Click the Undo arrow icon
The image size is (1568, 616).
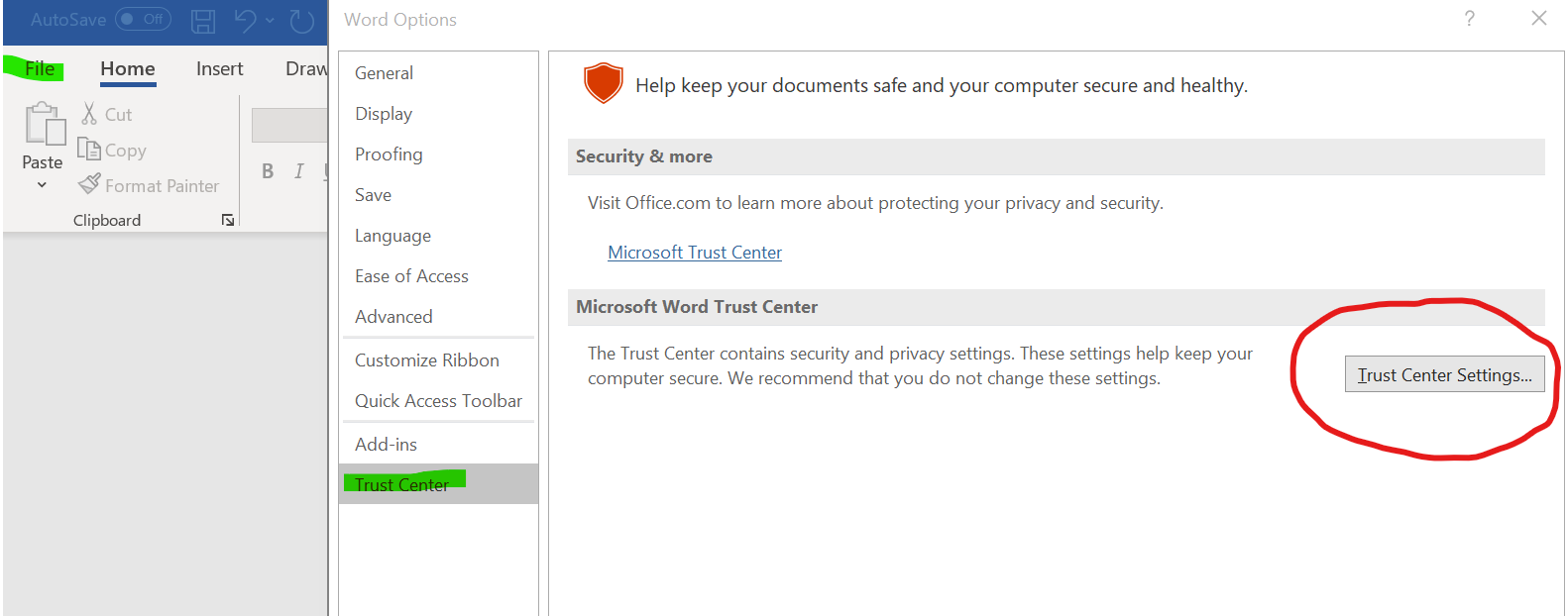tap(245, 21)
